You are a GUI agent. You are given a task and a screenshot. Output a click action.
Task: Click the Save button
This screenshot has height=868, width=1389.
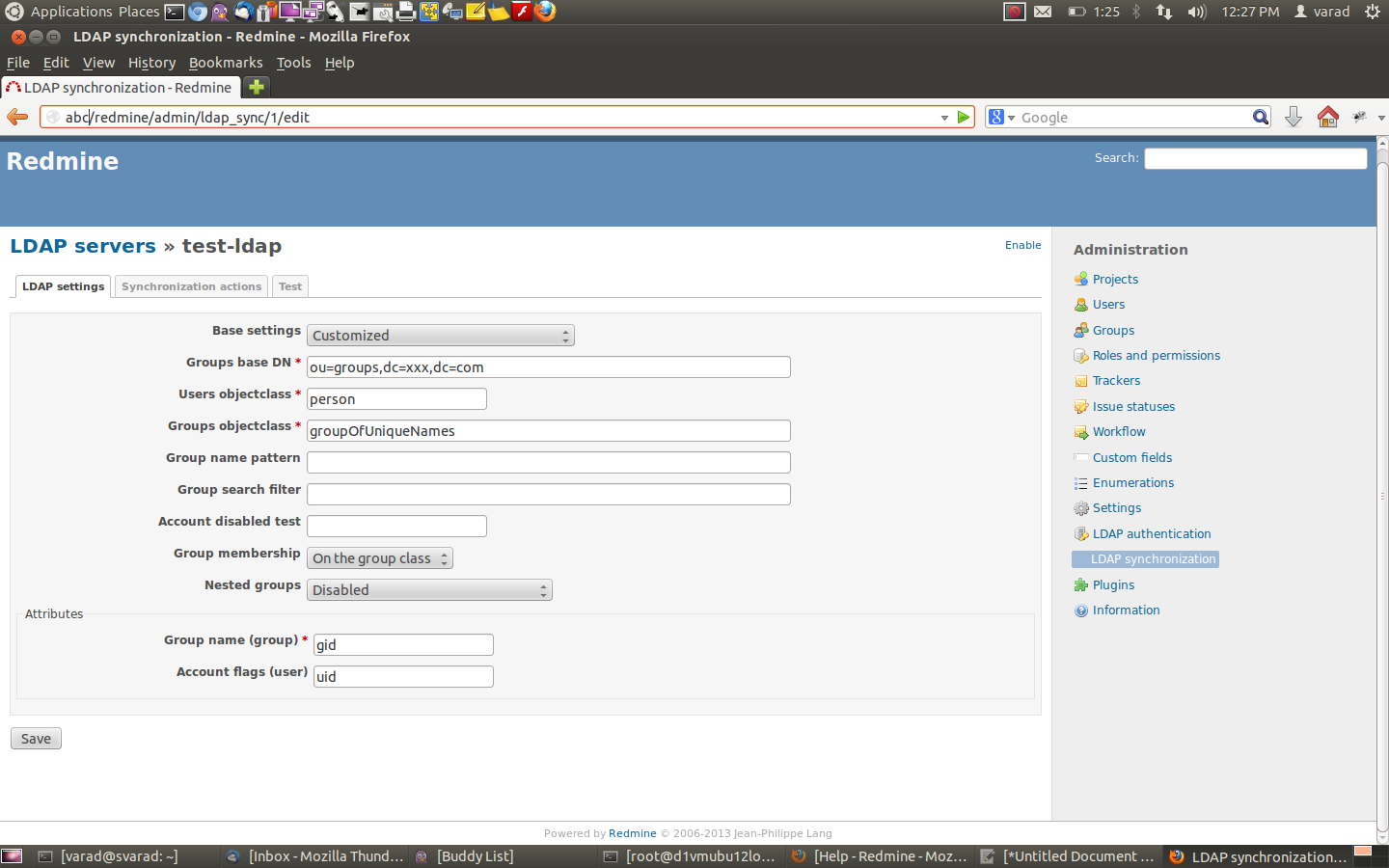pos(35,738)
